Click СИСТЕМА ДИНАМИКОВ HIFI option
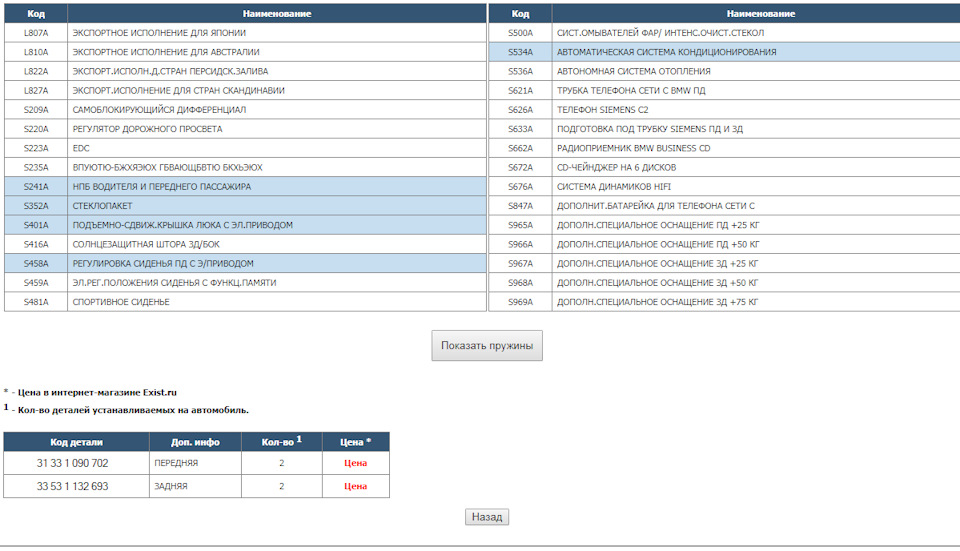This screenshot has height=551, width=960. pyautogui.click(x=724, y=186)
